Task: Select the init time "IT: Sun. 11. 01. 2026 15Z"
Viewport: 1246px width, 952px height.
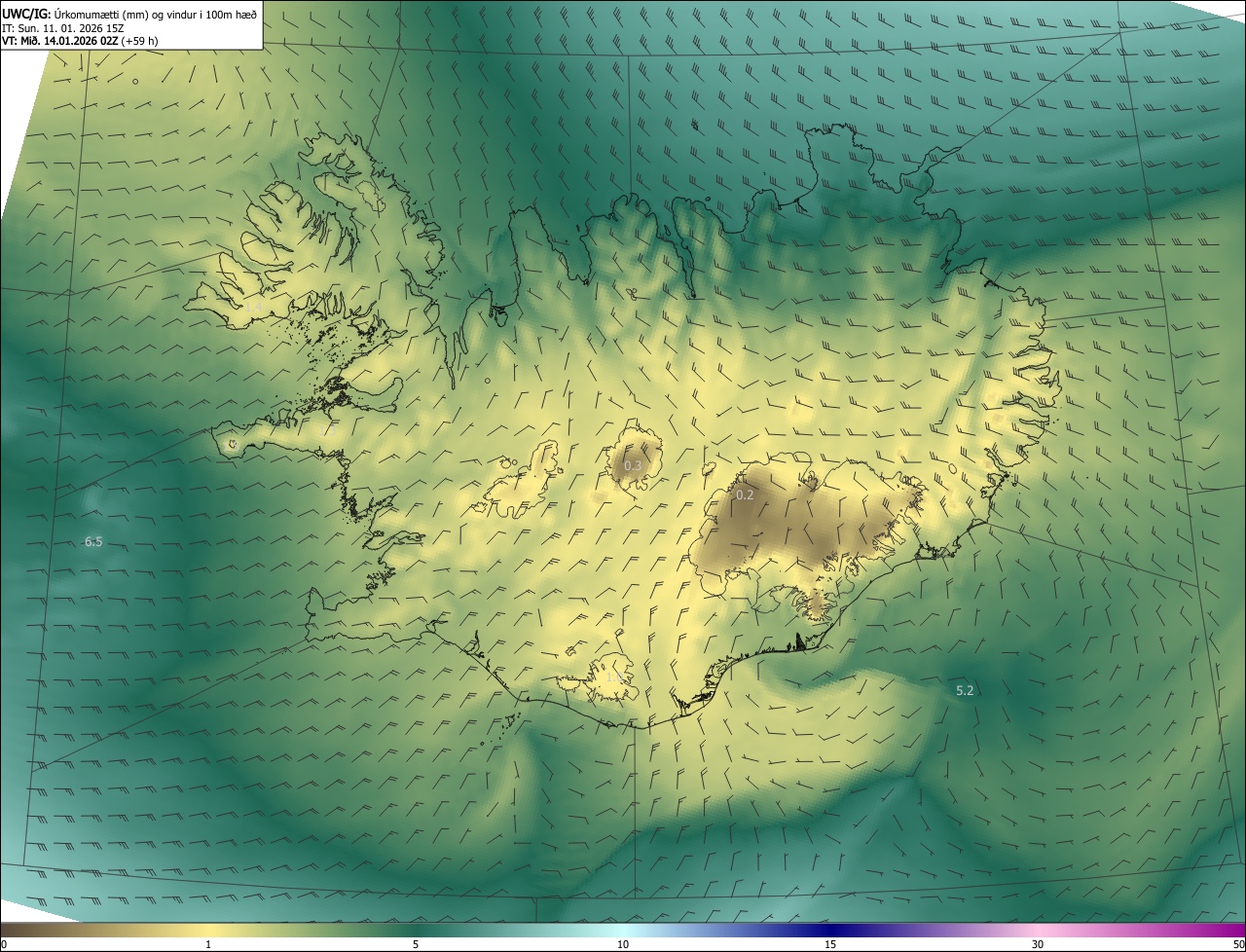Action: pyautogui.click(x=63, y=27)
